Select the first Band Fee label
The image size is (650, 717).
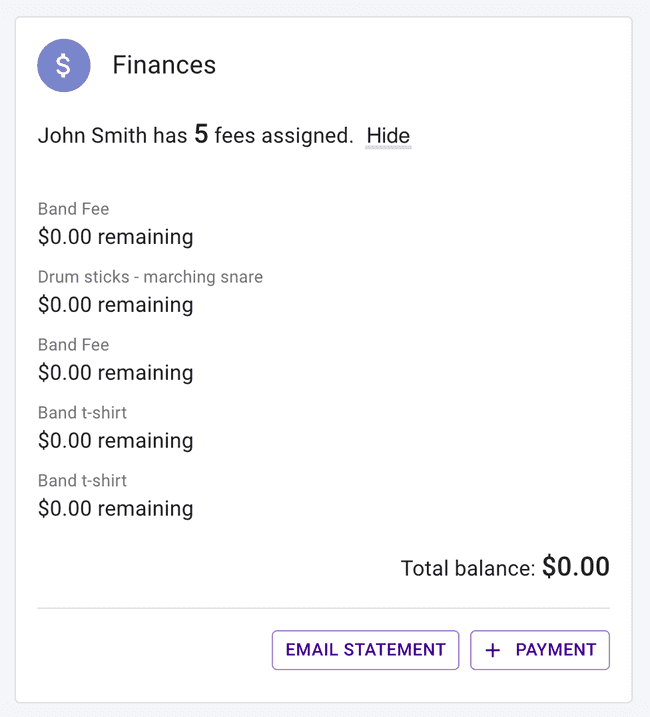click(73, 209)
